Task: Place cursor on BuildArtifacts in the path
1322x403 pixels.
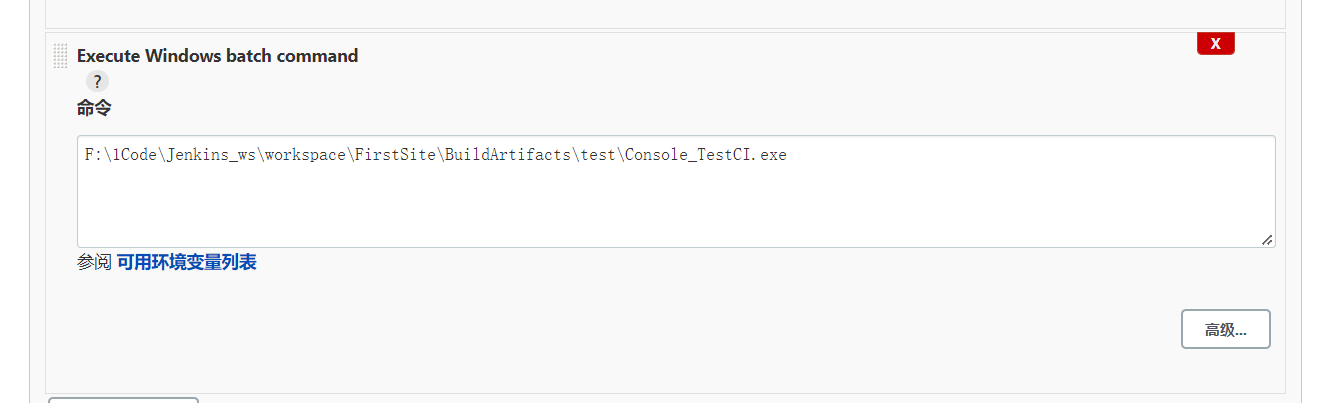Action: [508, 156]
